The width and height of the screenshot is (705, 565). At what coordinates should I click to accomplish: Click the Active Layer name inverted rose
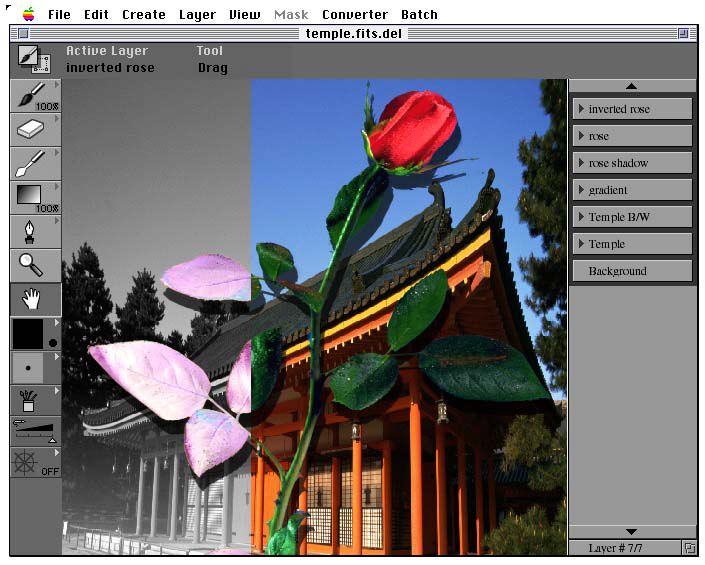110,67
